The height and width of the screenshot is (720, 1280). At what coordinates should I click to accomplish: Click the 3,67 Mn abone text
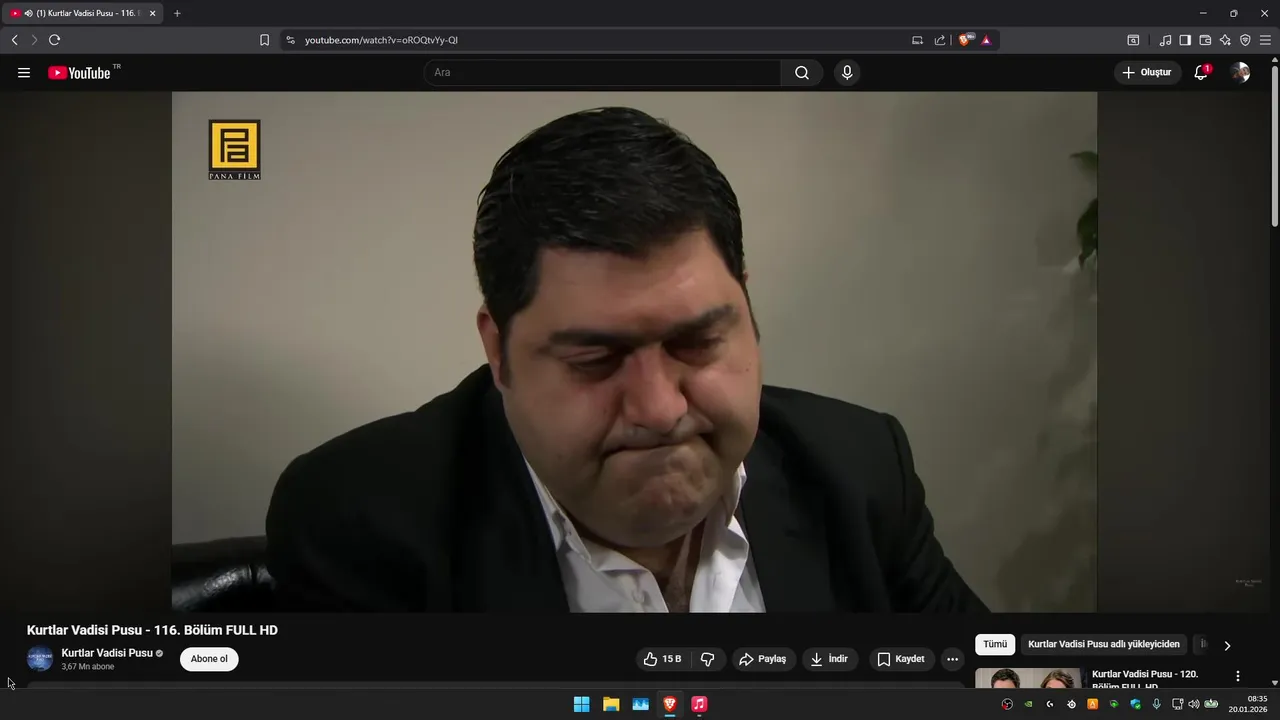coord(88,667)
